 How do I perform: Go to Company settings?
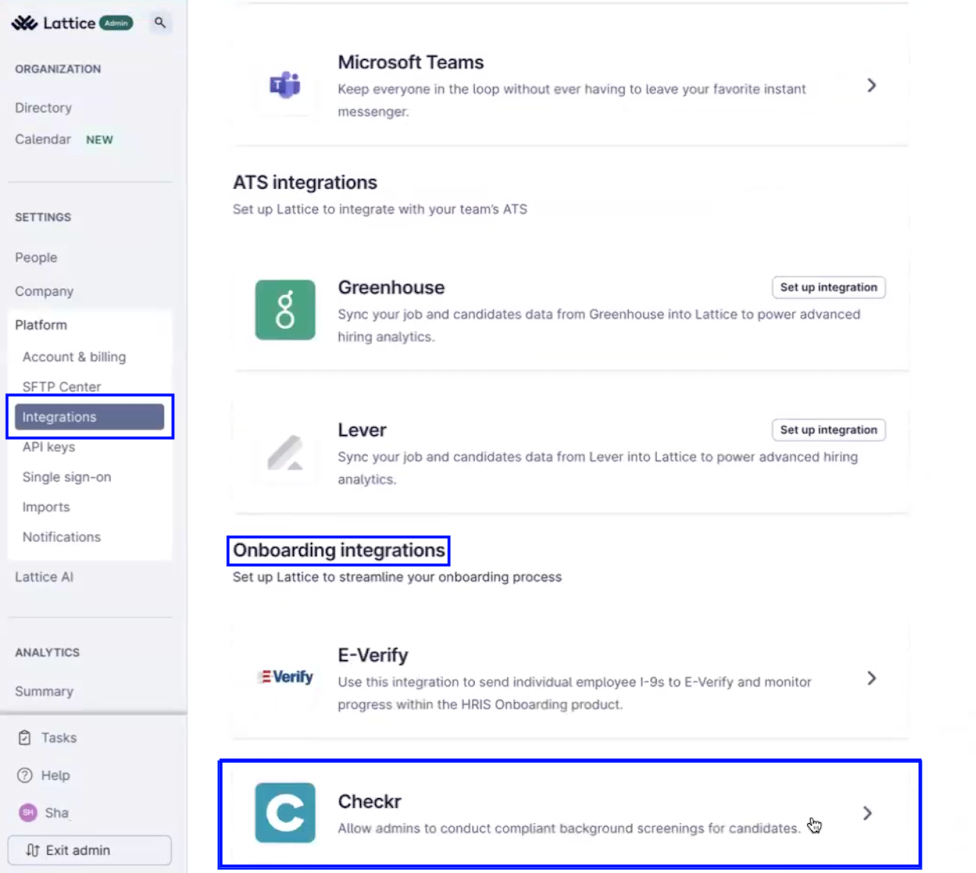point(44,291)
